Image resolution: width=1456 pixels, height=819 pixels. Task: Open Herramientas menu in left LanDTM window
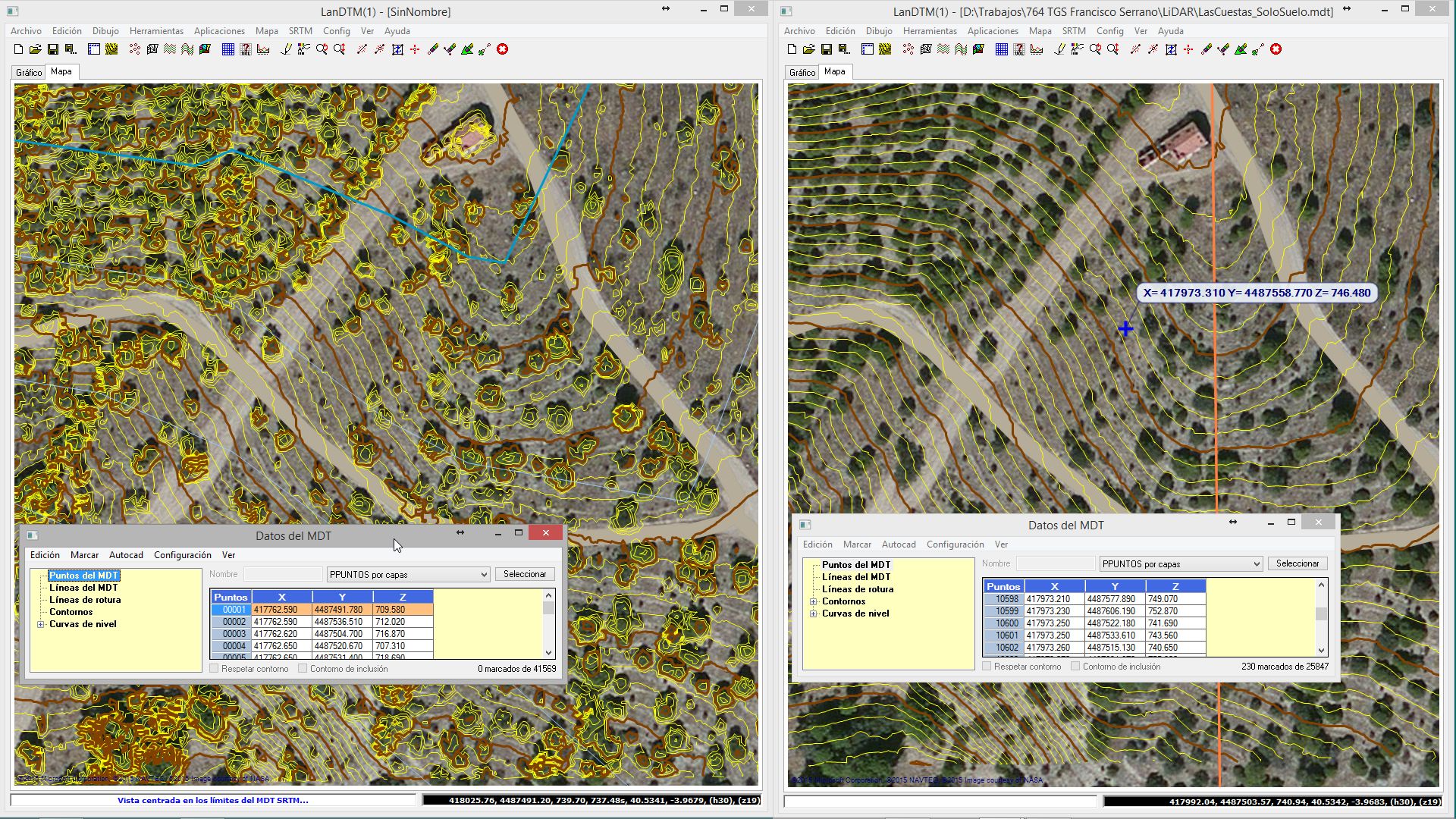[156, 31]
